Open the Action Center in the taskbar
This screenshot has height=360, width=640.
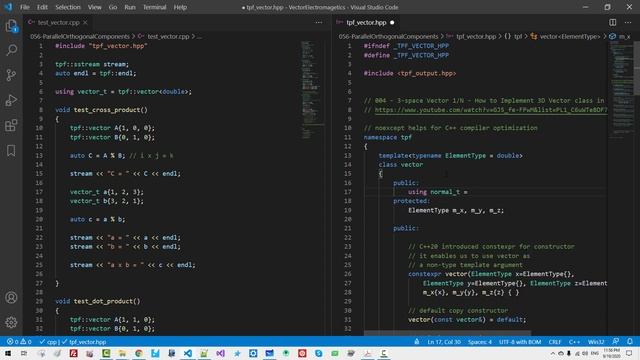click(629, 353)
